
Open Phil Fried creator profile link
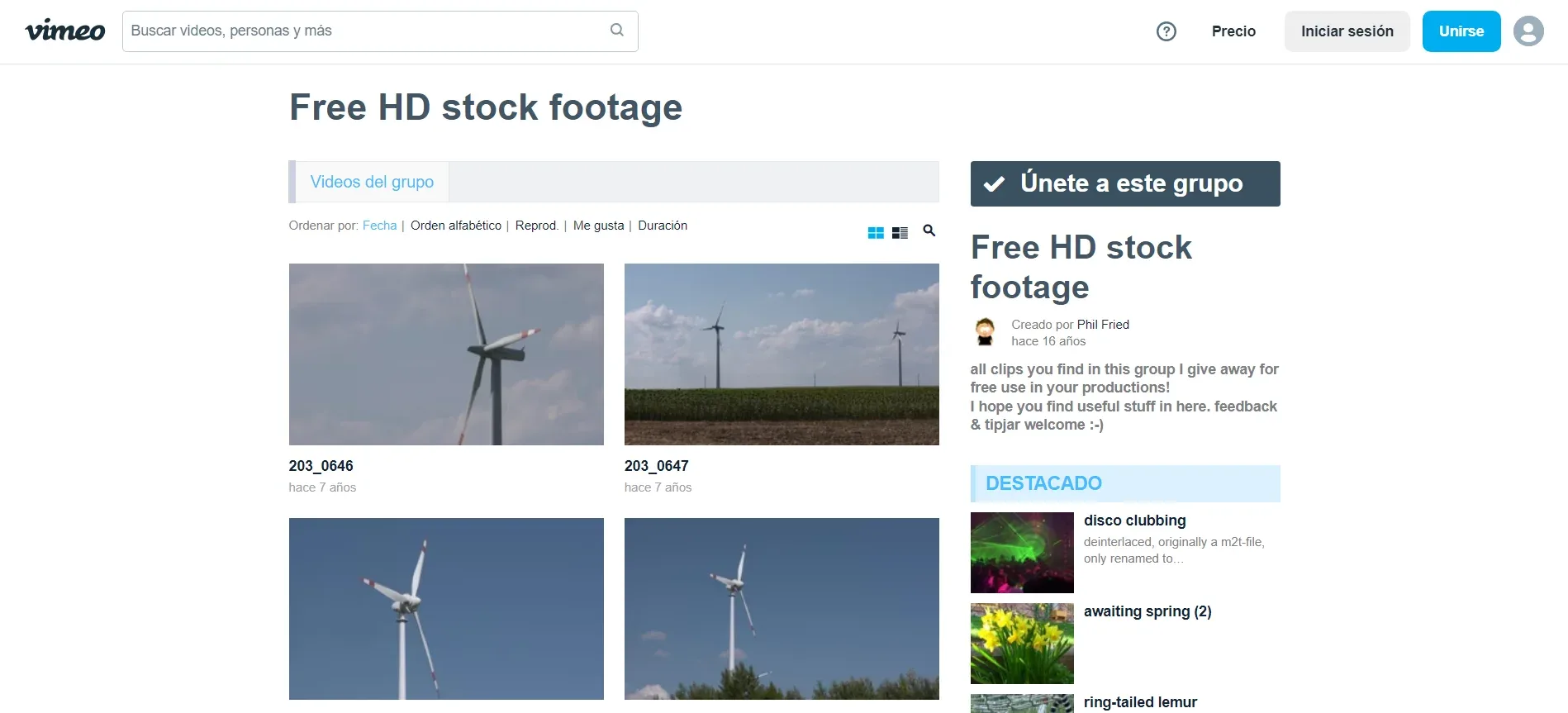(x=1103, y=325)
